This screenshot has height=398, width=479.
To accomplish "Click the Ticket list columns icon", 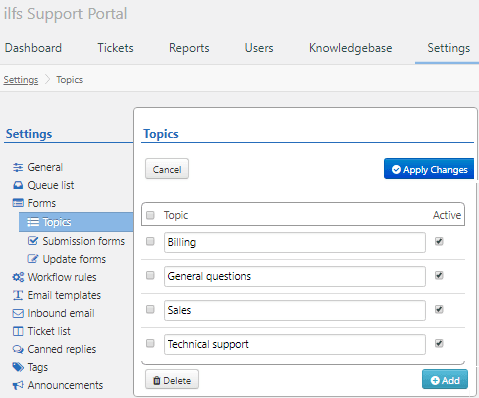I will point(18,331).
